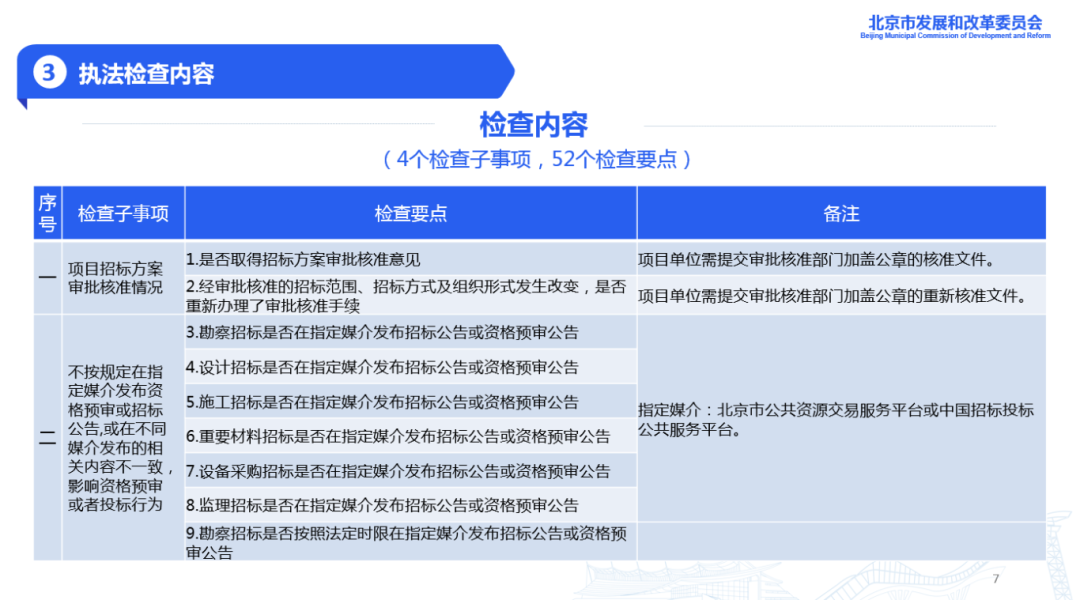The image size is (1080, 600).
Task: Select item 6 about 重要材料招标
Action: (398, 436)
